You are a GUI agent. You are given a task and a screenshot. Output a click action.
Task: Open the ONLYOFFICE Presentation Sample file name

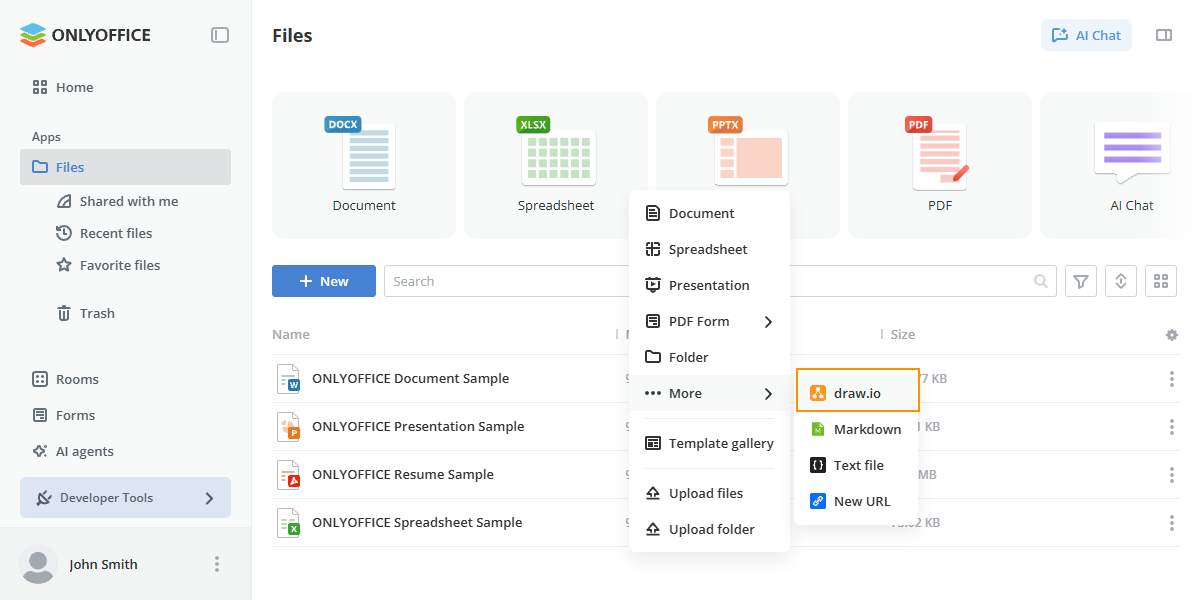tap(418, 427)
